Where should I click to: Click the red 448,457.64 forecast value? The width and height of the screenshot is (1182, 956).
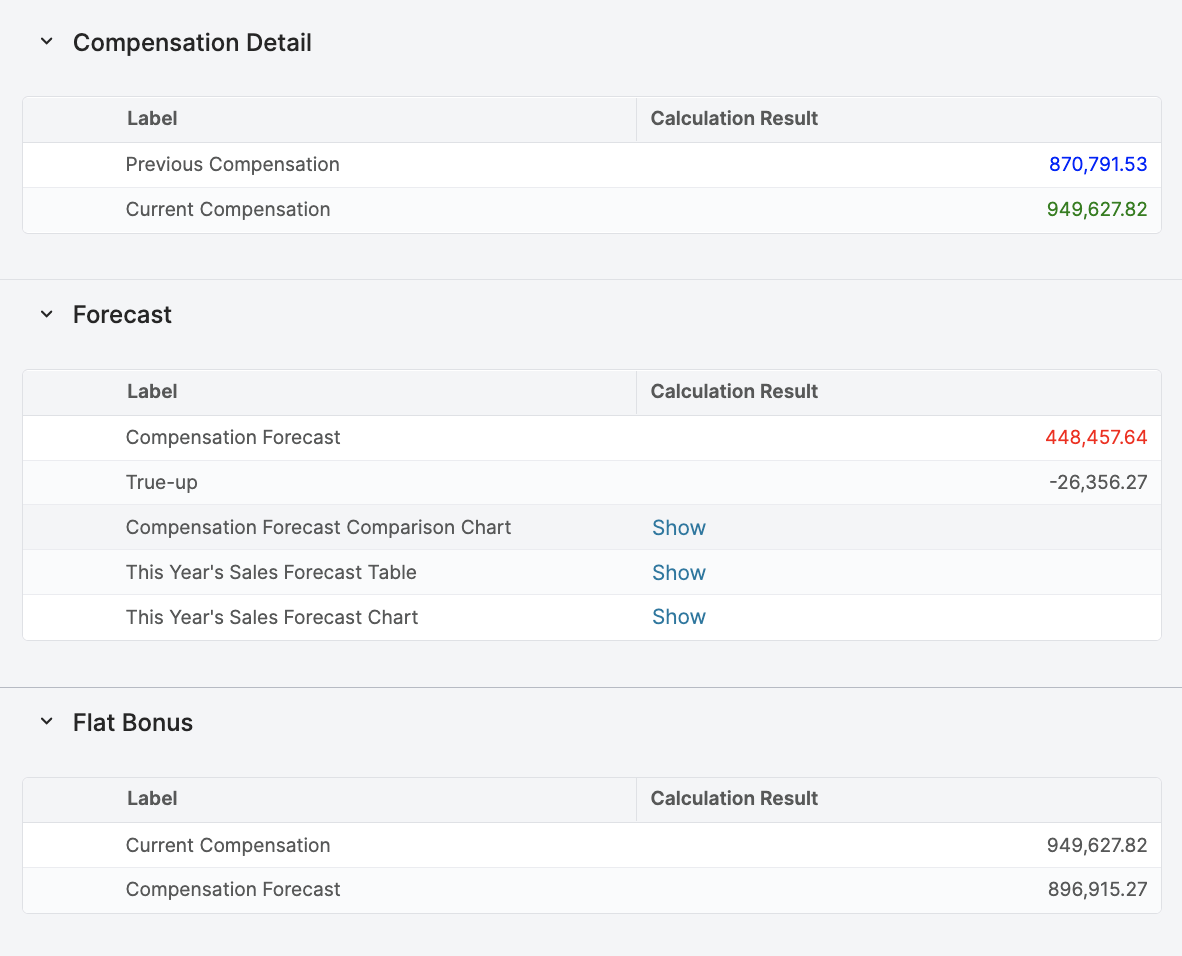(x=1095, y=437)
